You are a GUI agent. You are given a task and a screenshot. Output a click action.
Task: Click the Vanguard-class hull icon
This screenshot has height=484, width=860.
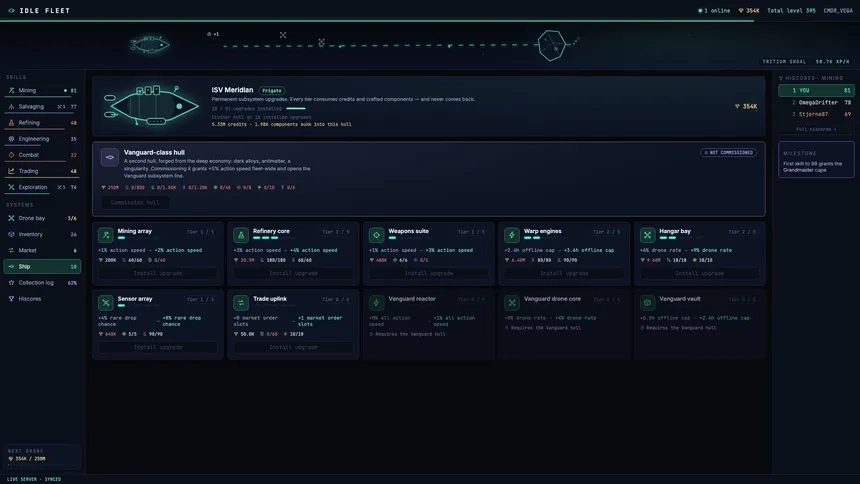pos(110,157)
